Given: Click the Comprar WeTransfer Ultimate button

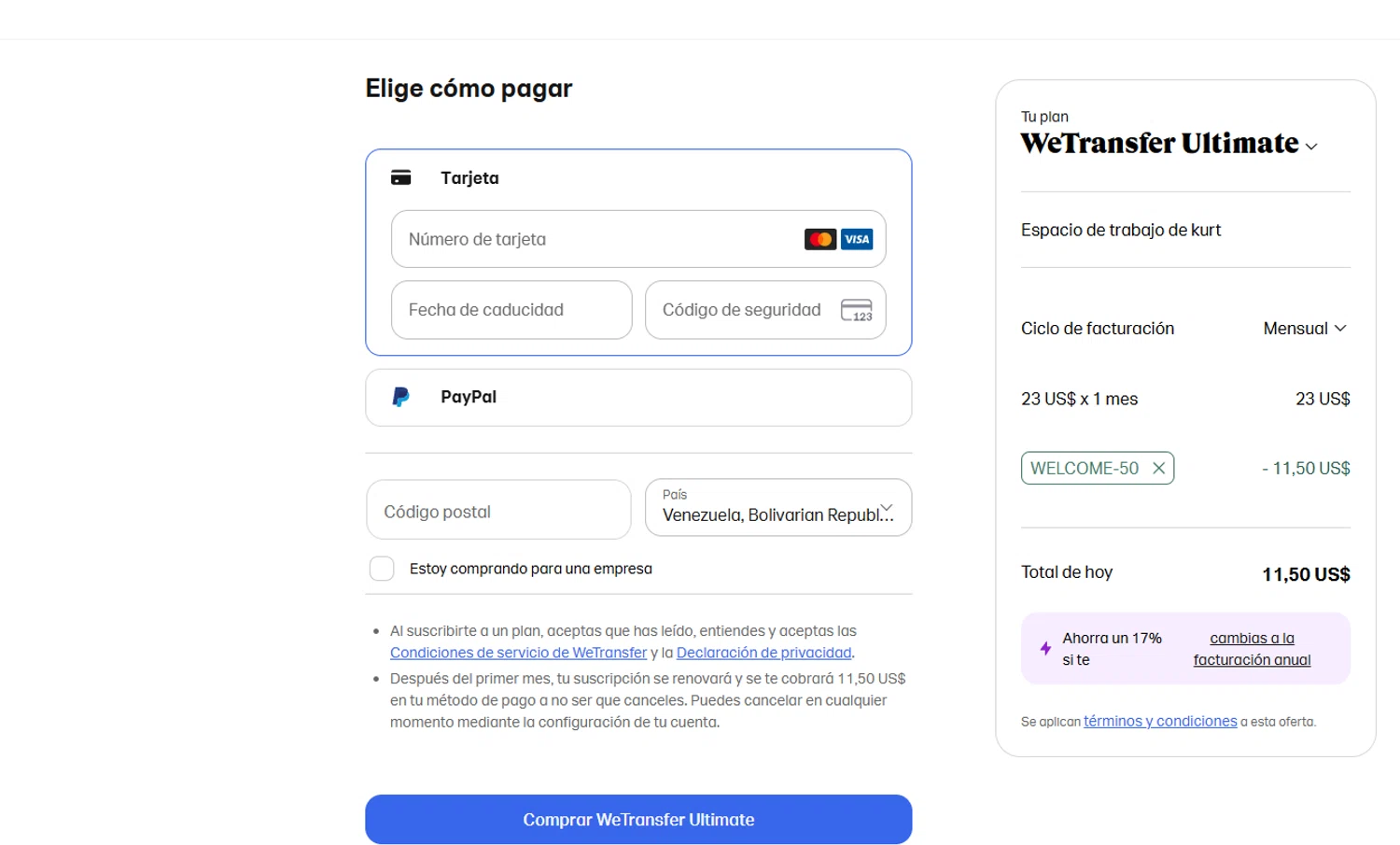Looking at the screenshot, I should [638, 820].
